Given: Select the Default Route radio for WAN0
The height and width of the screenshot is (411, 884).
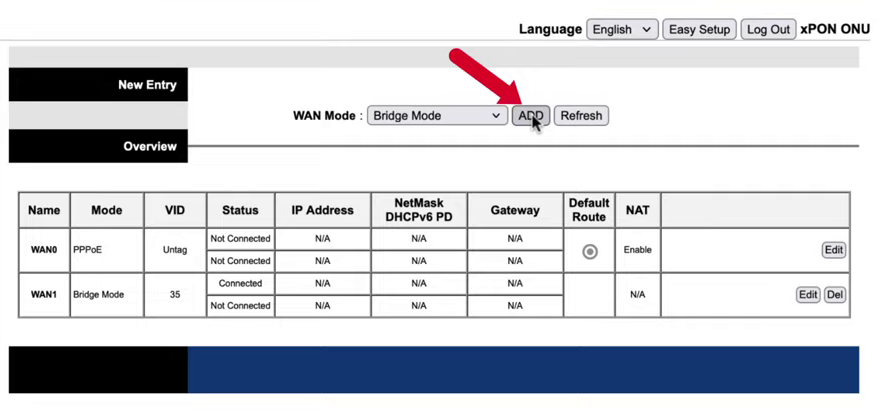Looking at the screenshot, I should [x=590, y=251].
